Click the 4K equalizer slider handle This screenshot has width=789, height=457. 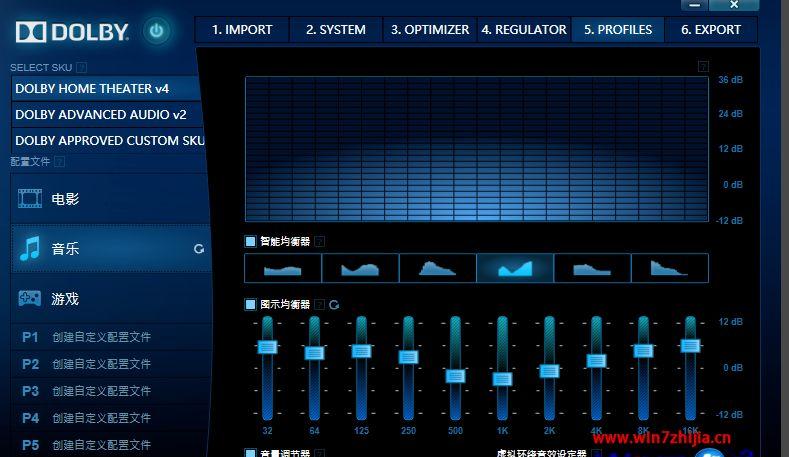coord(596,361)
